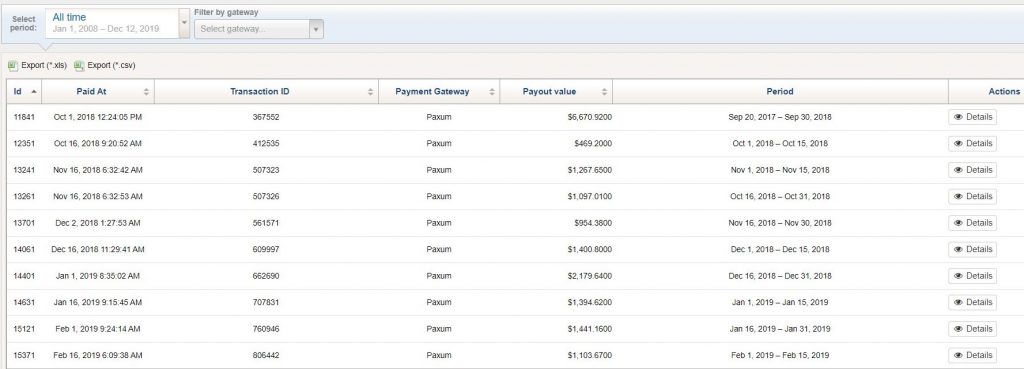Click period Oct 16, 2018 – Oct 31, 2018

[780, 197]
